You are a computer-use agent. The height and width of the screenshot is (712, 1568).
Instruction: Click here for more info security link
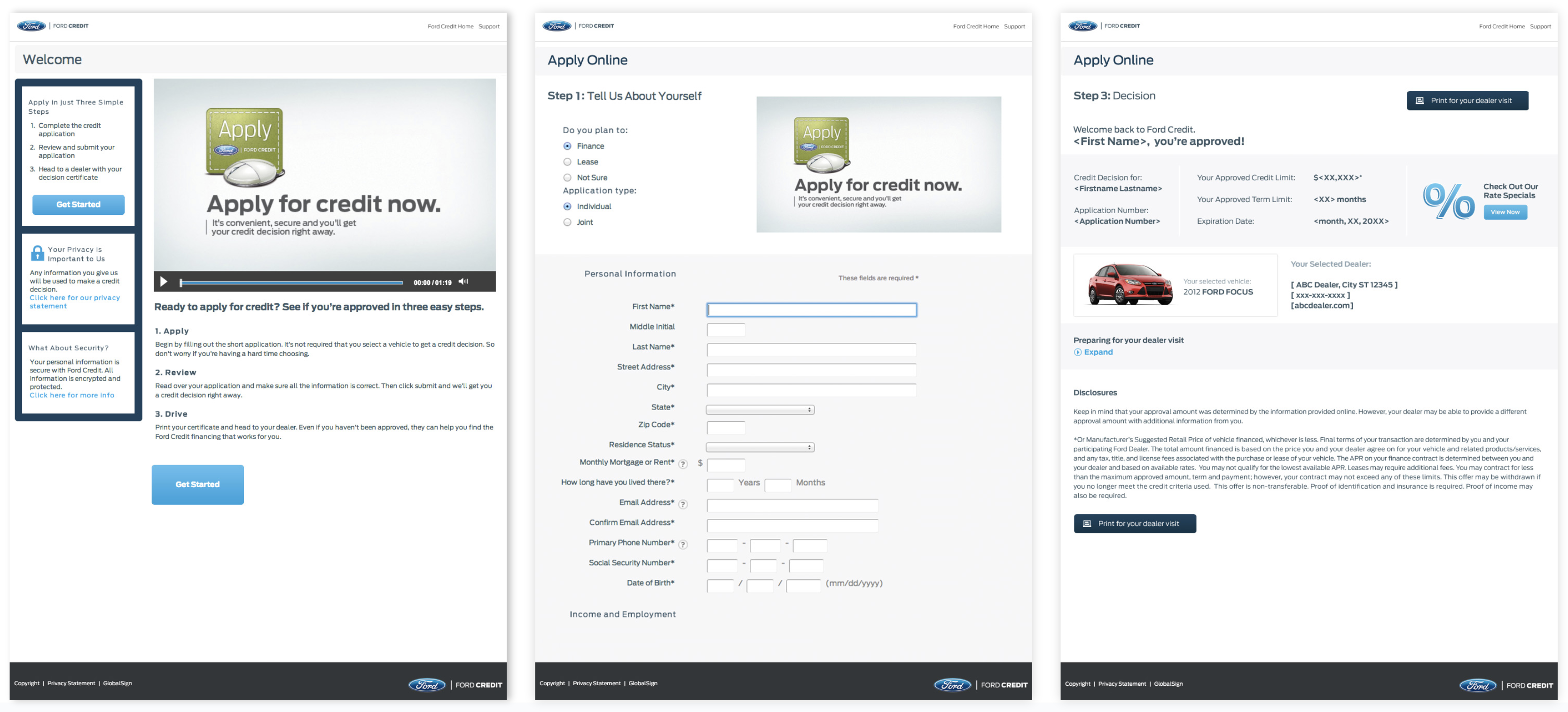[72, 396]
